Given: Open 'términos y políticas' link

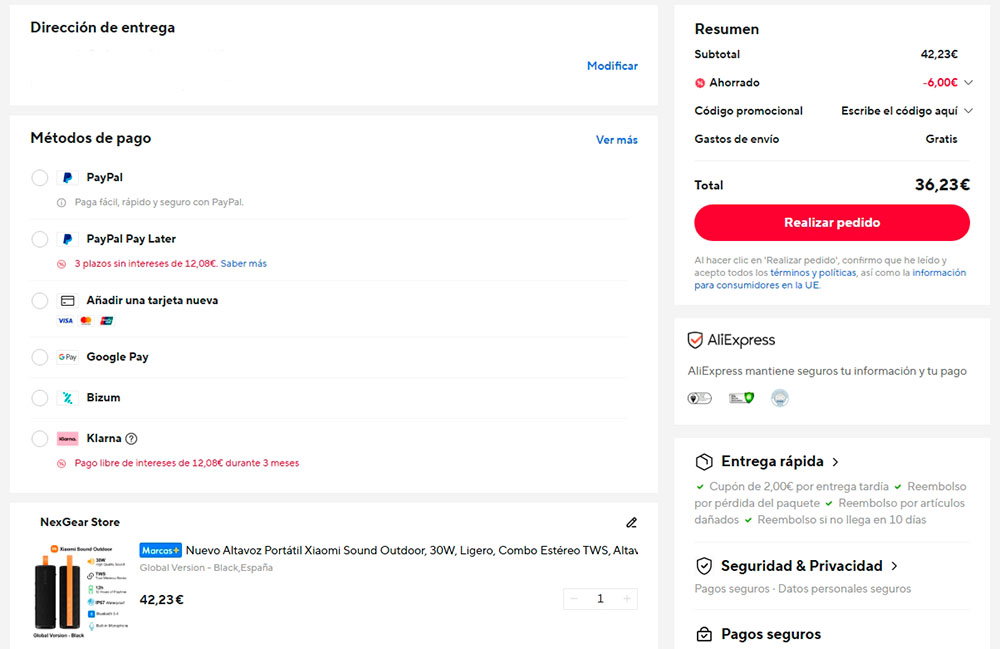Looking at the screenshot, I should 813,273.
